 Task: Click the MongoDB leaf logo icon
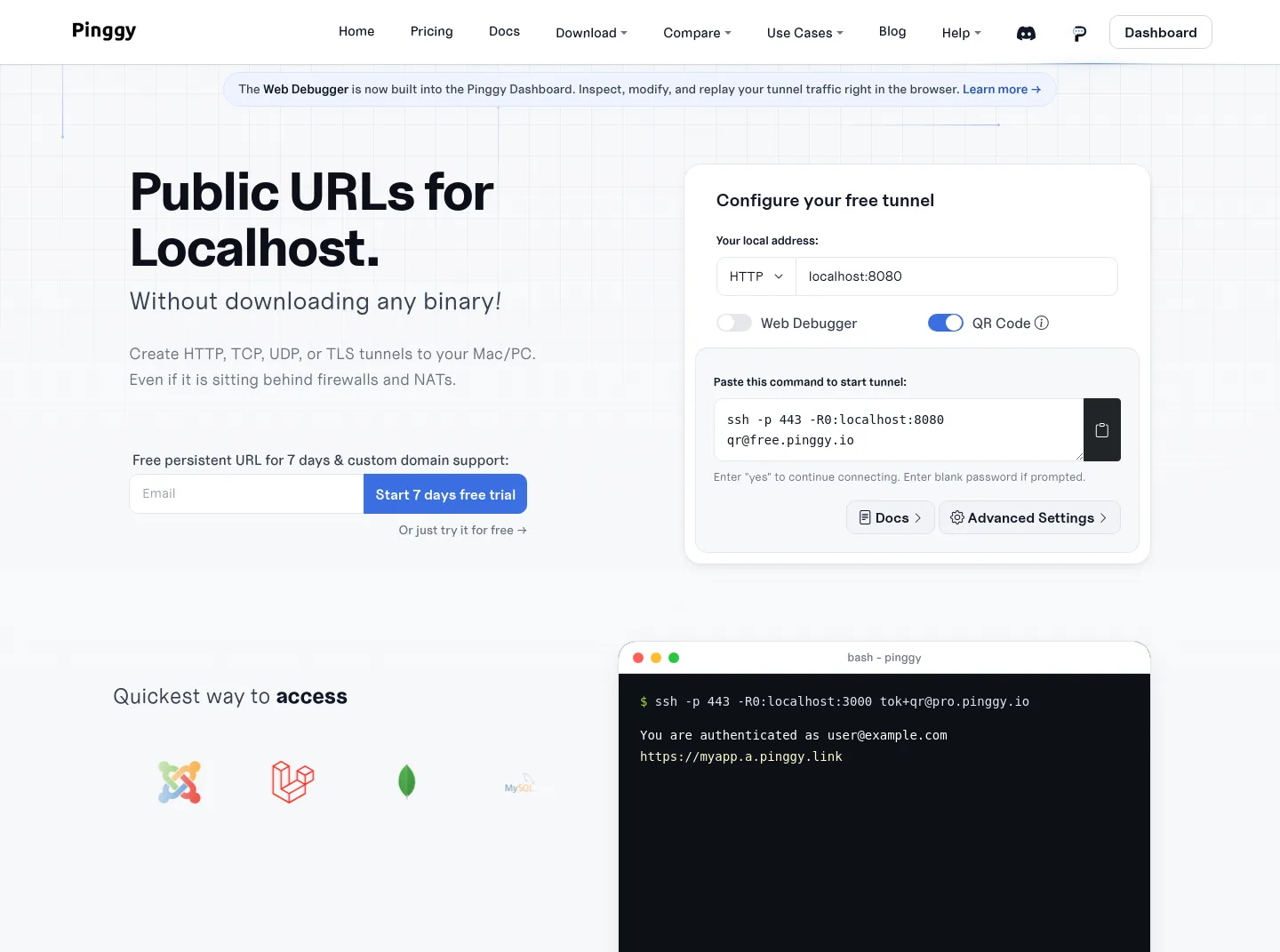coord(407,782)
